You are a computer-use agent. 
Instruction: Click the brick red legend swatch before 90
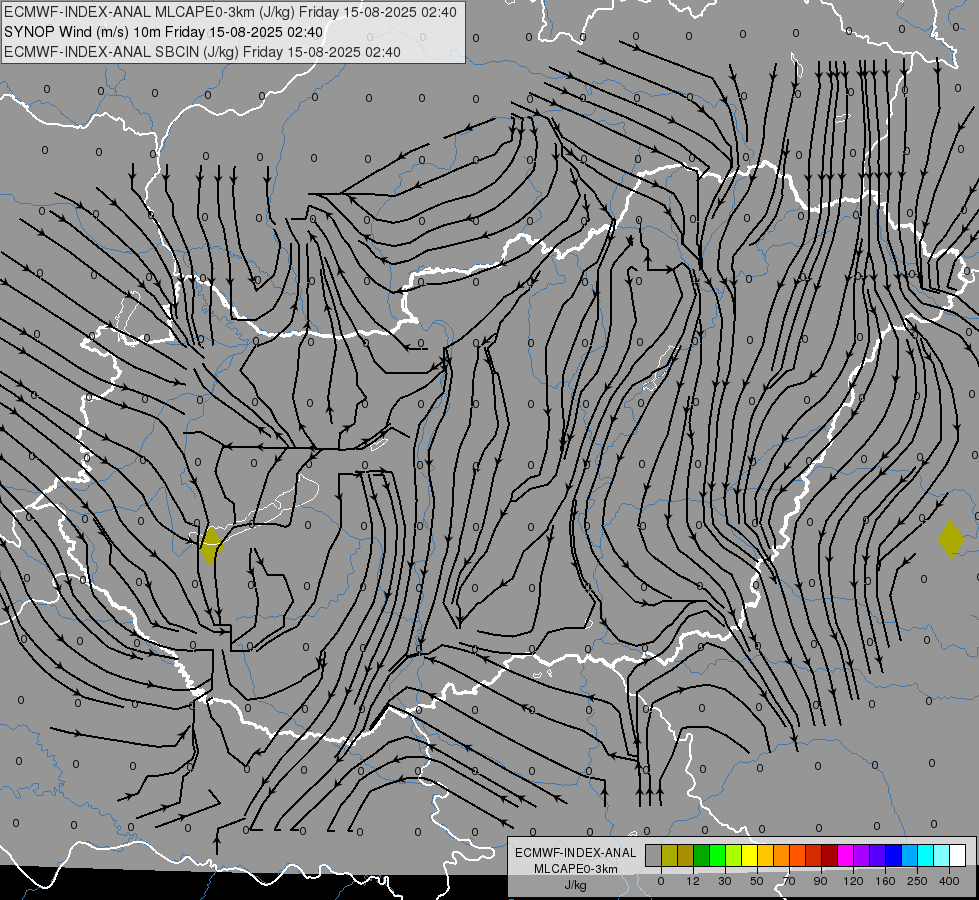click(x=814, y=856)
